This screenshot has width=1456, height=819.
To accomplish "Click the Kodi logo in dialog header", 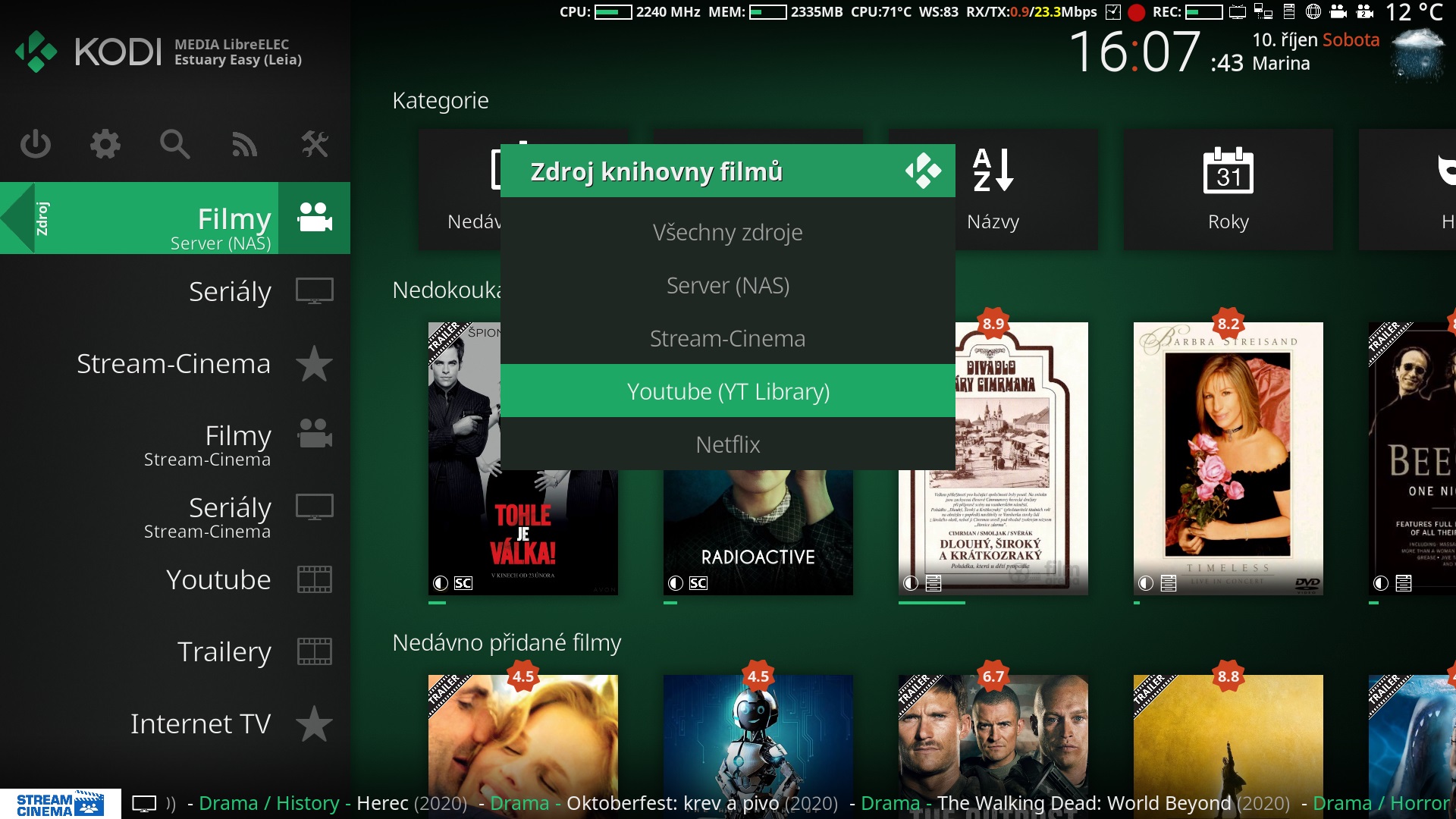I will coord(923,171).
